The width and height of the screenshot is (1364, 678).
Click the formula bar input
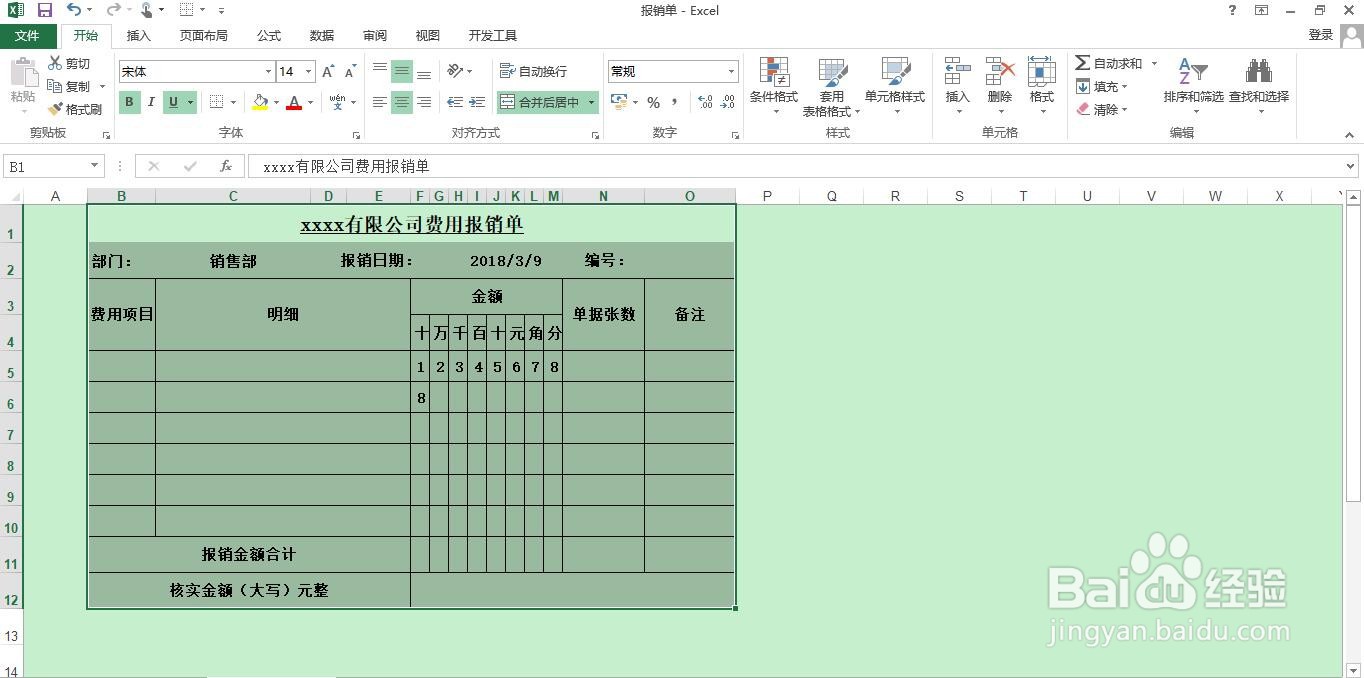click(x=795, y=166)
